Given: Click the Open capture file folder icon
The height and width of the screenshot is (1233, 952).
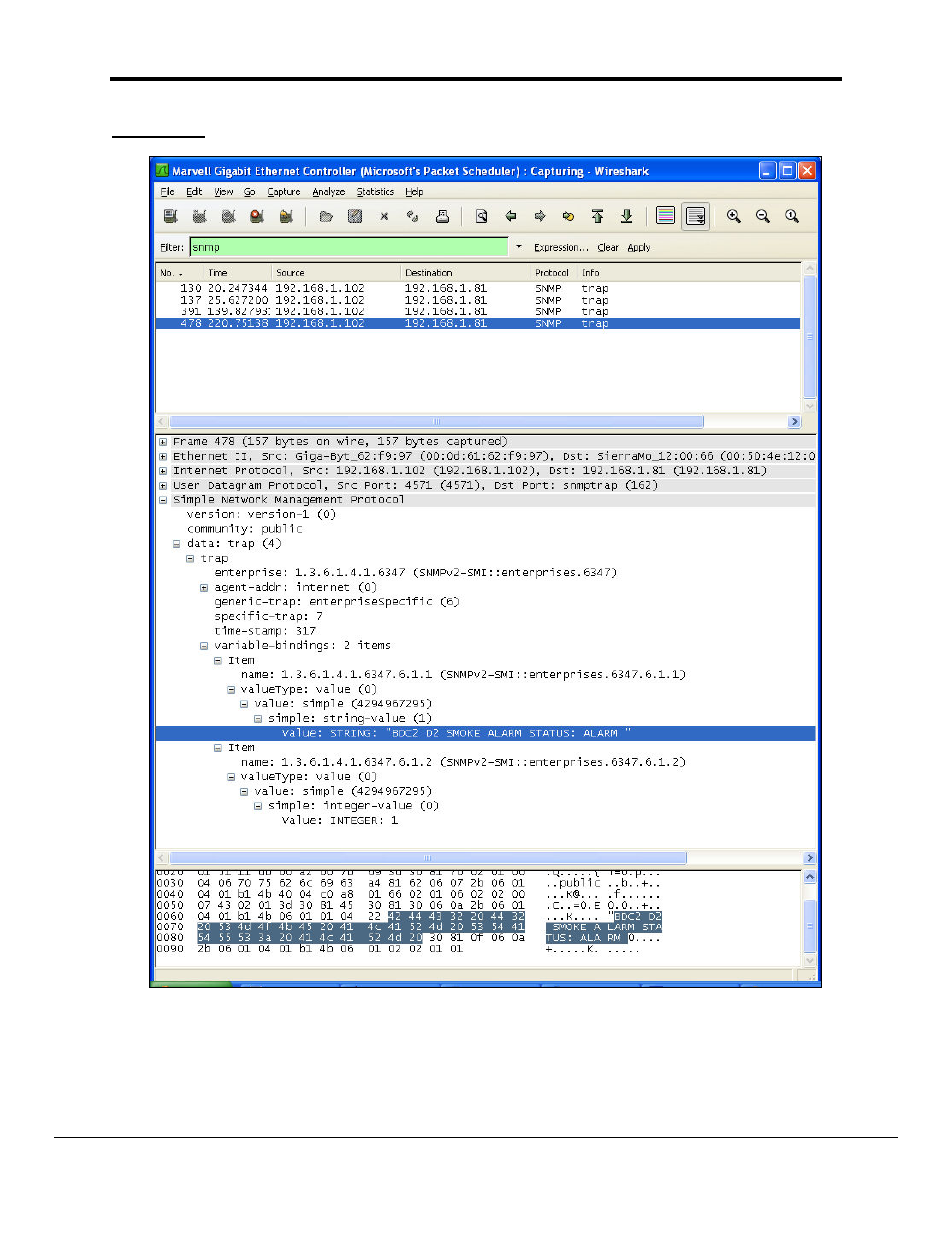Looking at the screenshot, I should pyautogui.click(x=326, y=216).
